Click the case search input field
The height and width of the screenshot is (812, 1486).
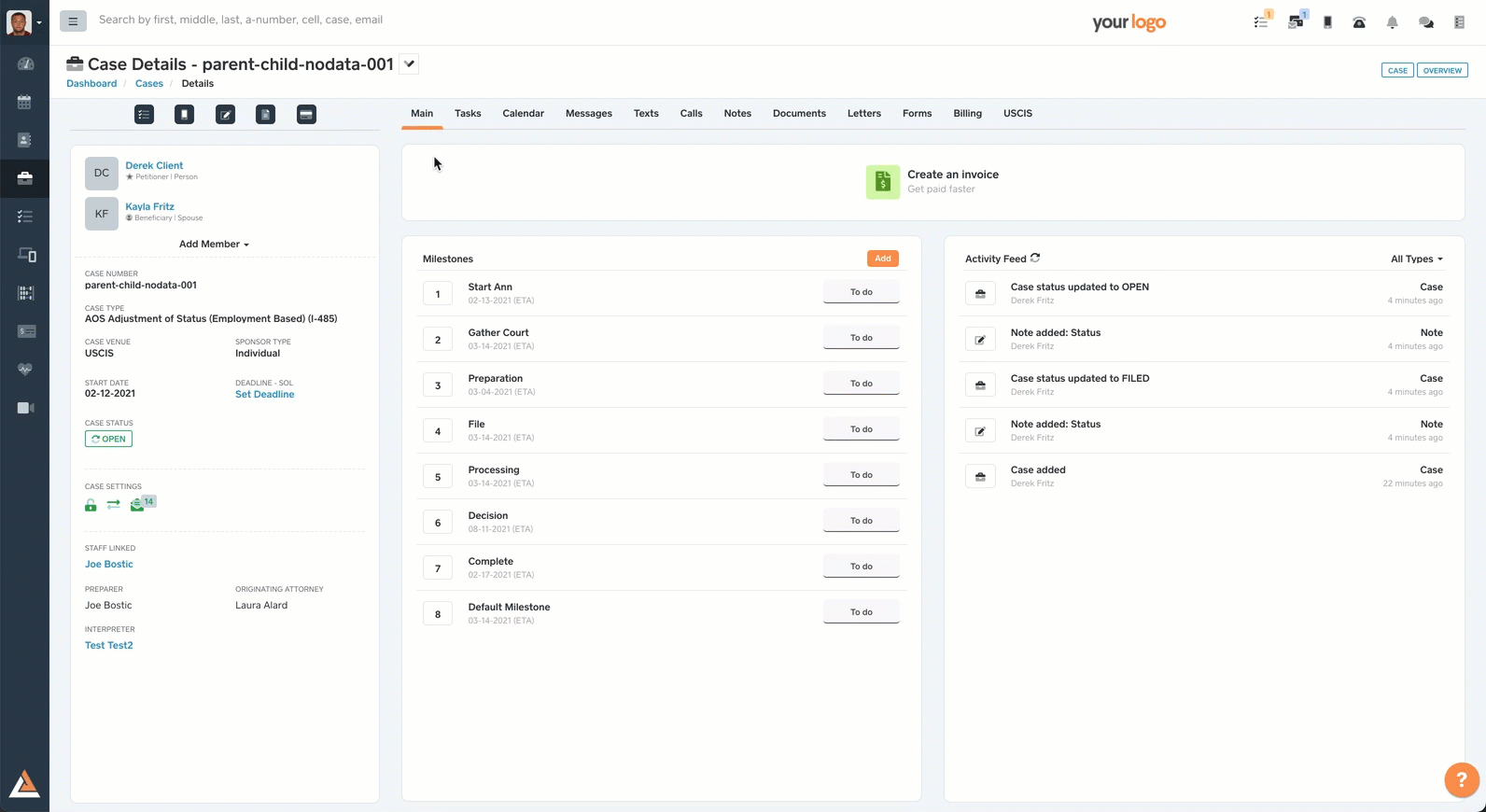point(373,20)
